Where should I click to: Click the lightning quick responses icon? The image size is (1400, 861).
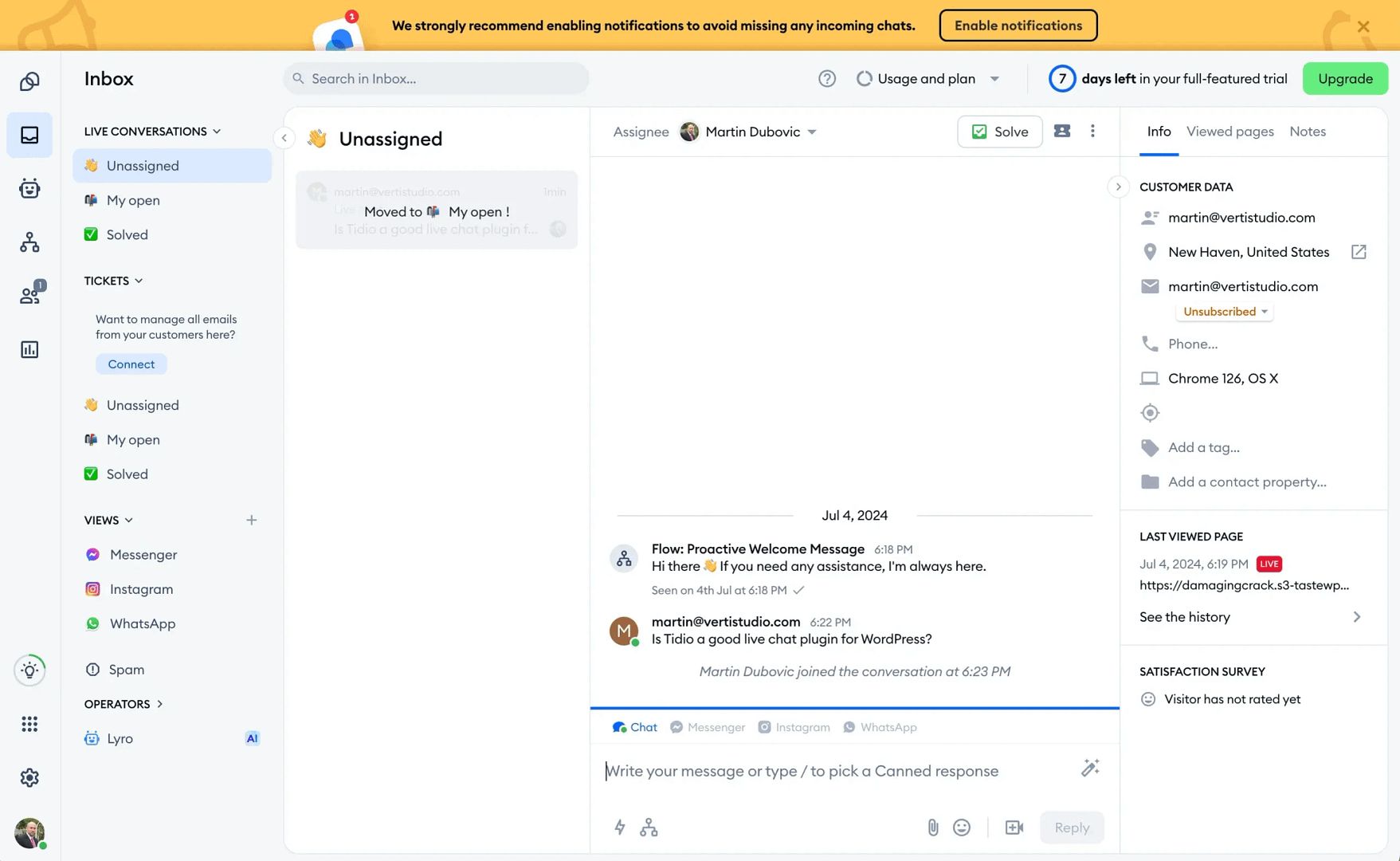coord(620,828)
